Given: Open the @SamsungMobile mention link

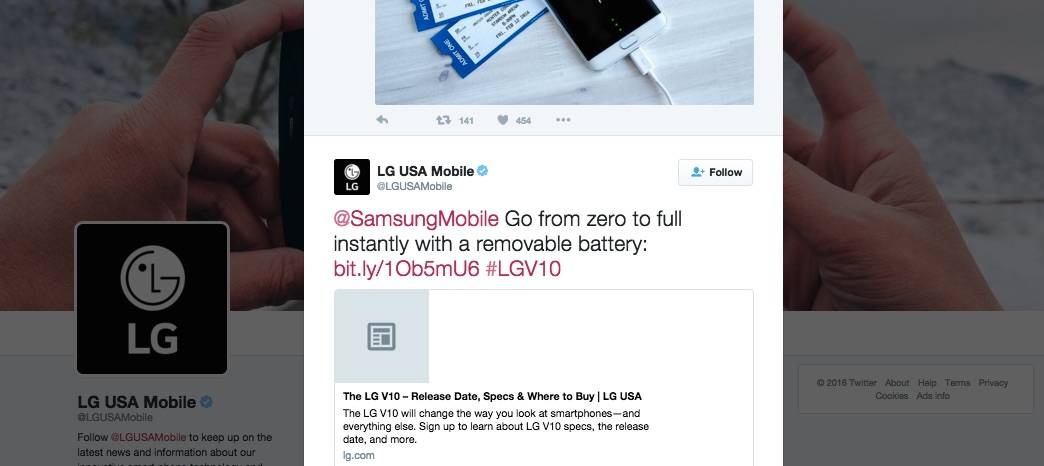Looking at the screenshot, I should coord(416,219).
